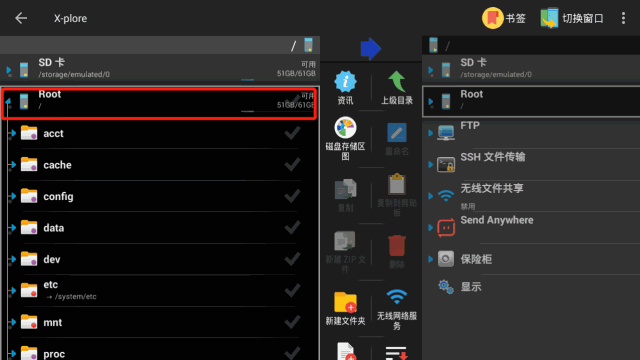Viewport: 640px width, 360px height.
Task: Create a new folder (新建文件夹)
Action: coord(345,309)
